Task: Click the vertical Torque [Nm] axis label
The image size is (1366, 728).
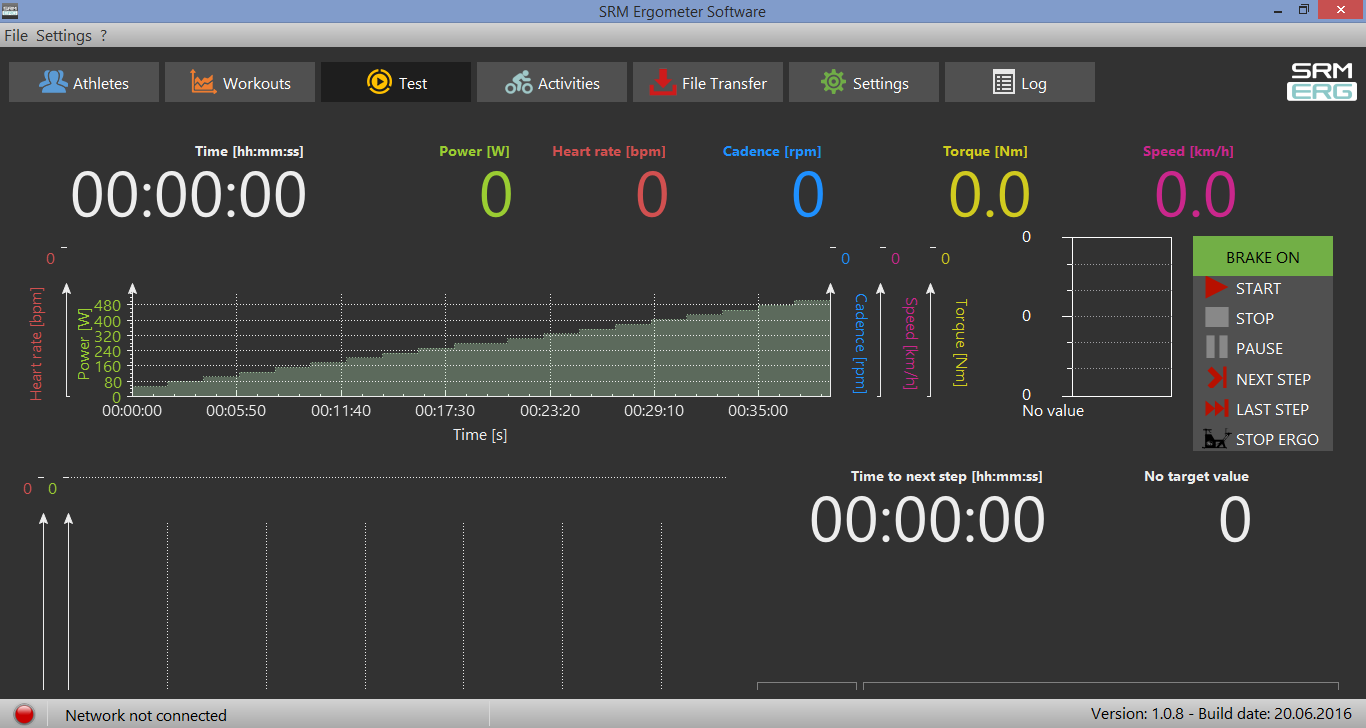Action: 960,343
